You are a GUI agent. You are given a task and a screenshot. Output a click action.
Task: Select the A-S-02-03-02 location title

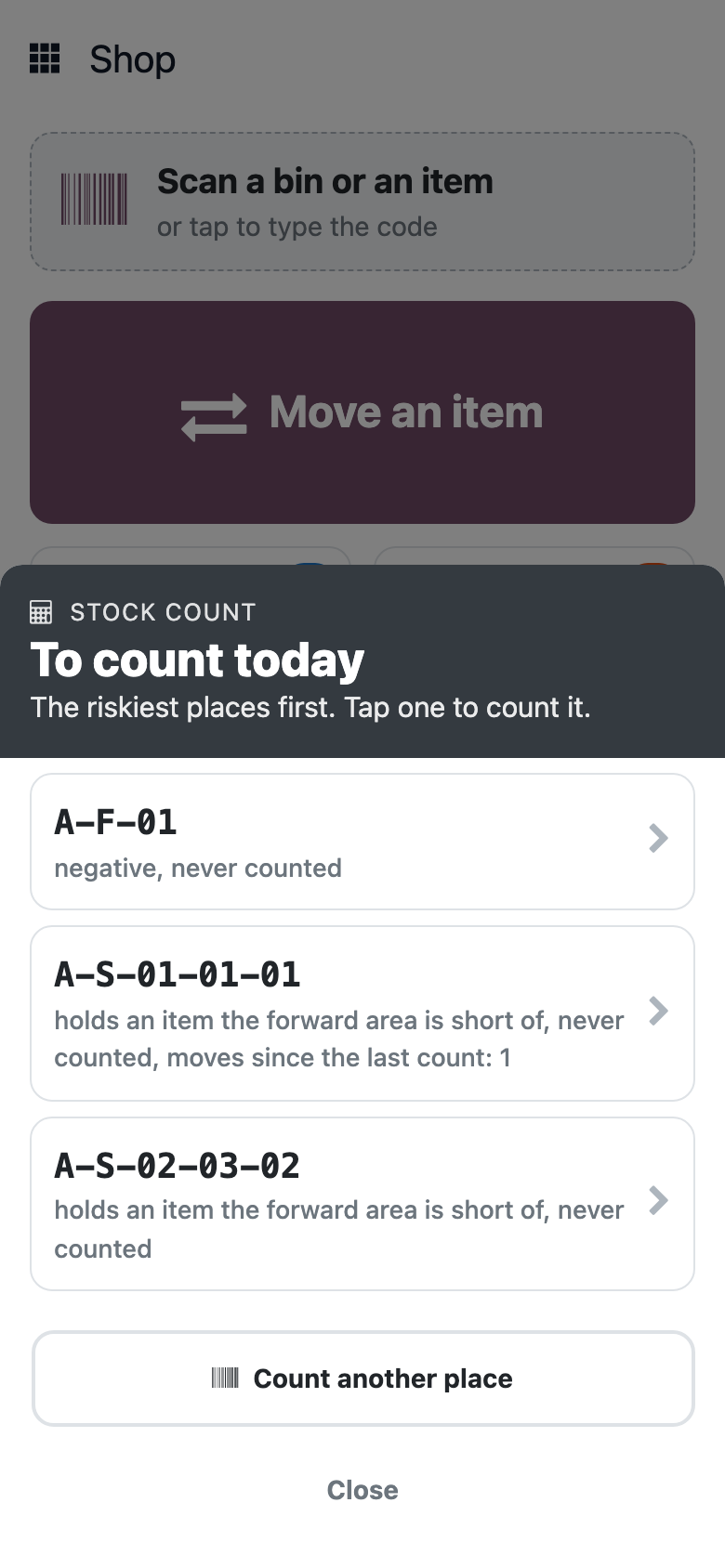(178, 1166)
